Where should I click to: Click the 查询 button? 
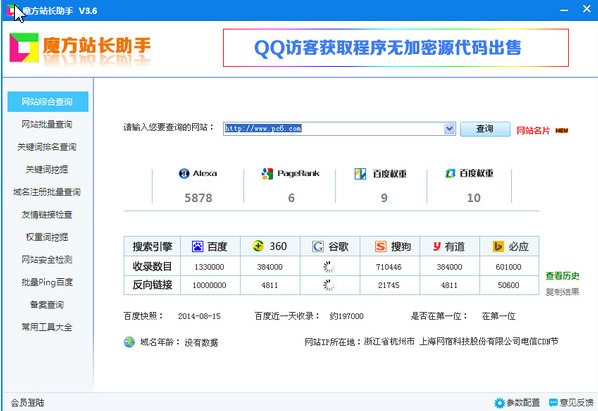(485, 129)
